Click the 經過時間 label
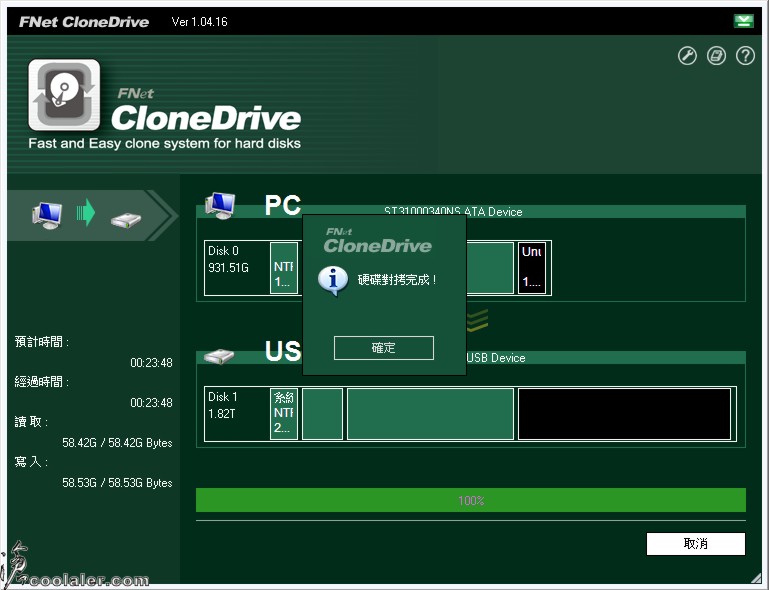This screenshot has width=769, height=590. coord(42,382)
